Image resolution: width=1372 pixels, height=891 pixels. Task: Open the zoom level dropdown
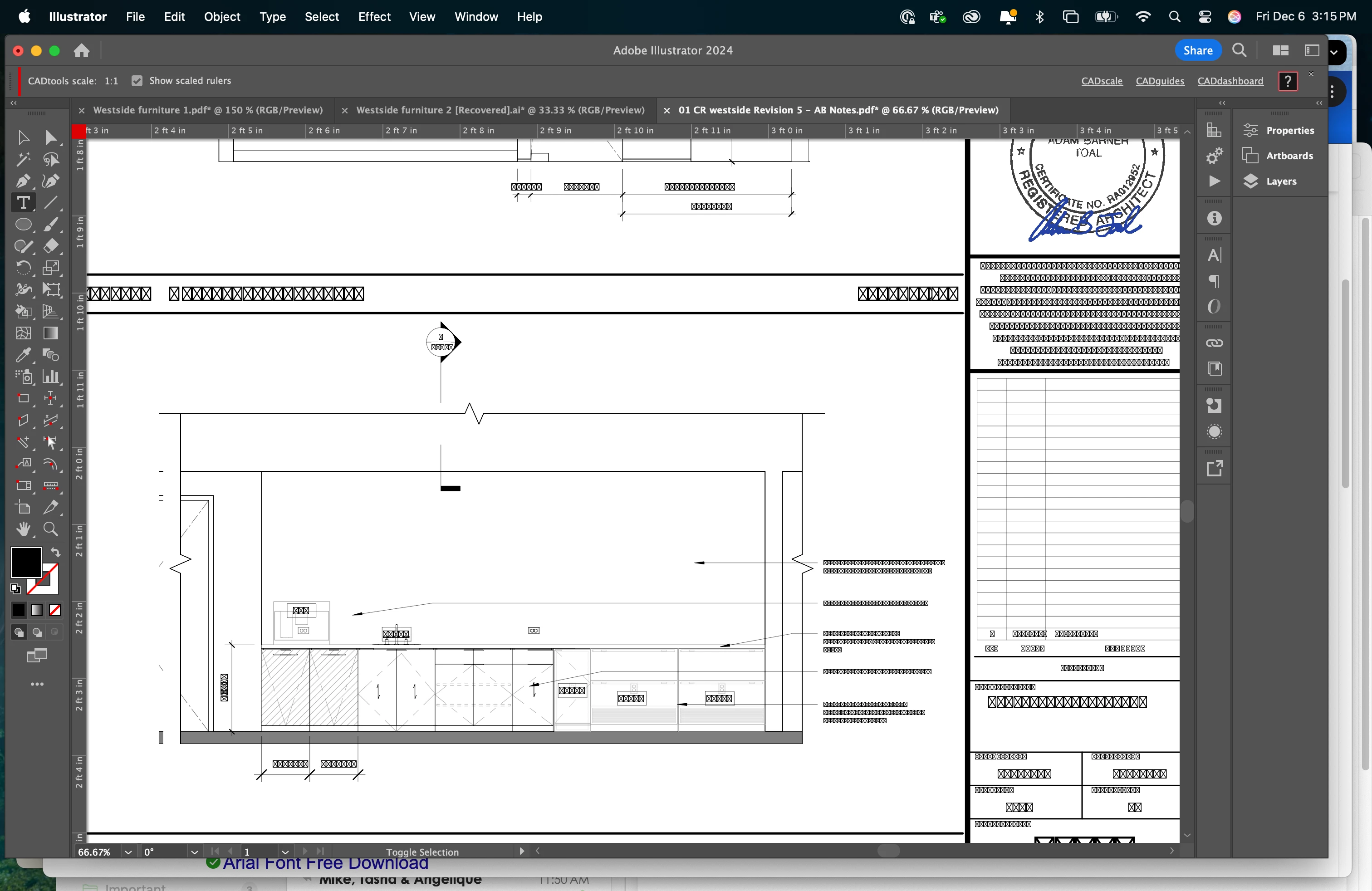128,852
